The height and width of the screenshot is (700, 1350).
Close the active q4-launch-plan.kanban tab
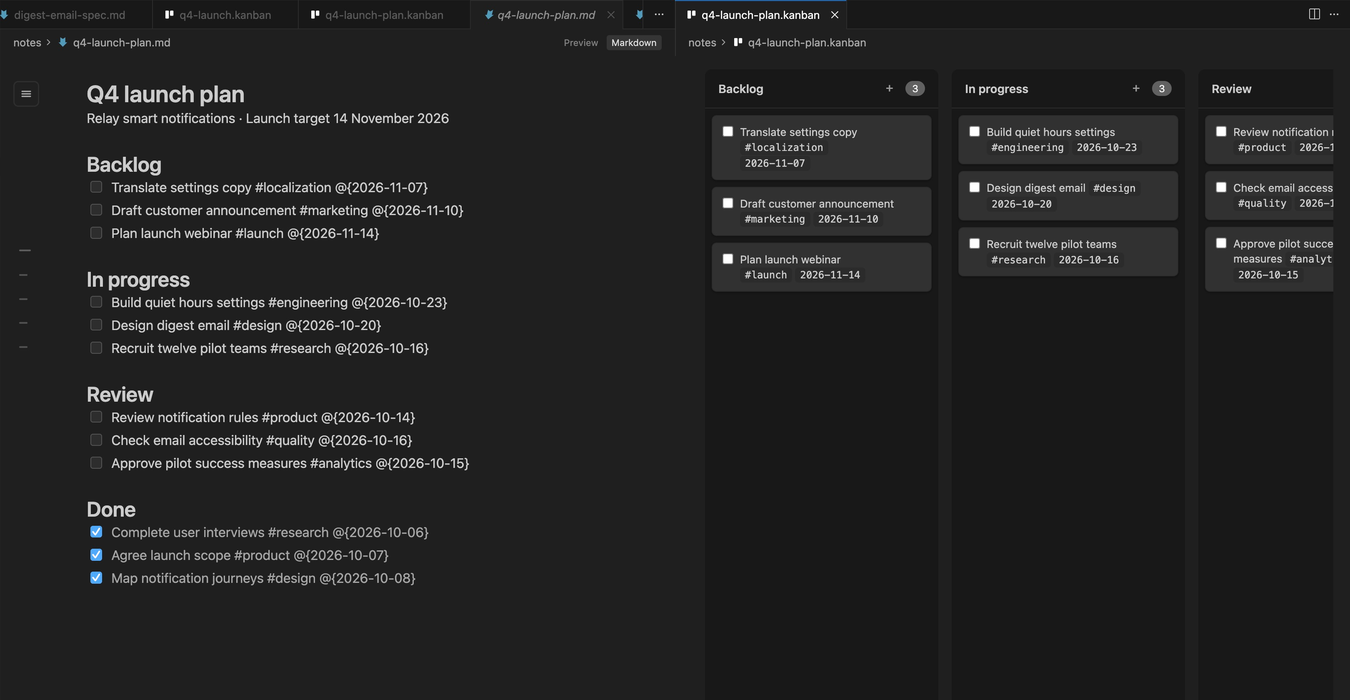click(x=834, y=15)
